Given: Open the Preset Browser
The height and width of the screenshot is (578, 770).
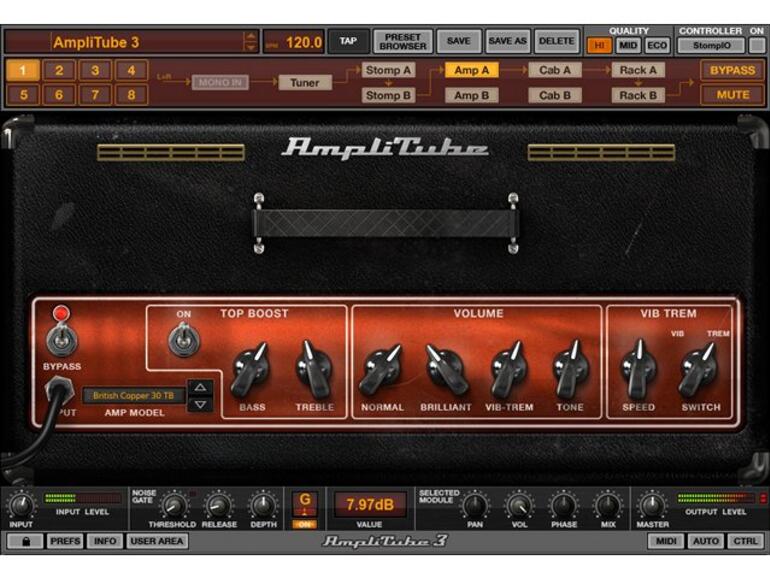Looking at the screenshot, I should click(403, 42).
